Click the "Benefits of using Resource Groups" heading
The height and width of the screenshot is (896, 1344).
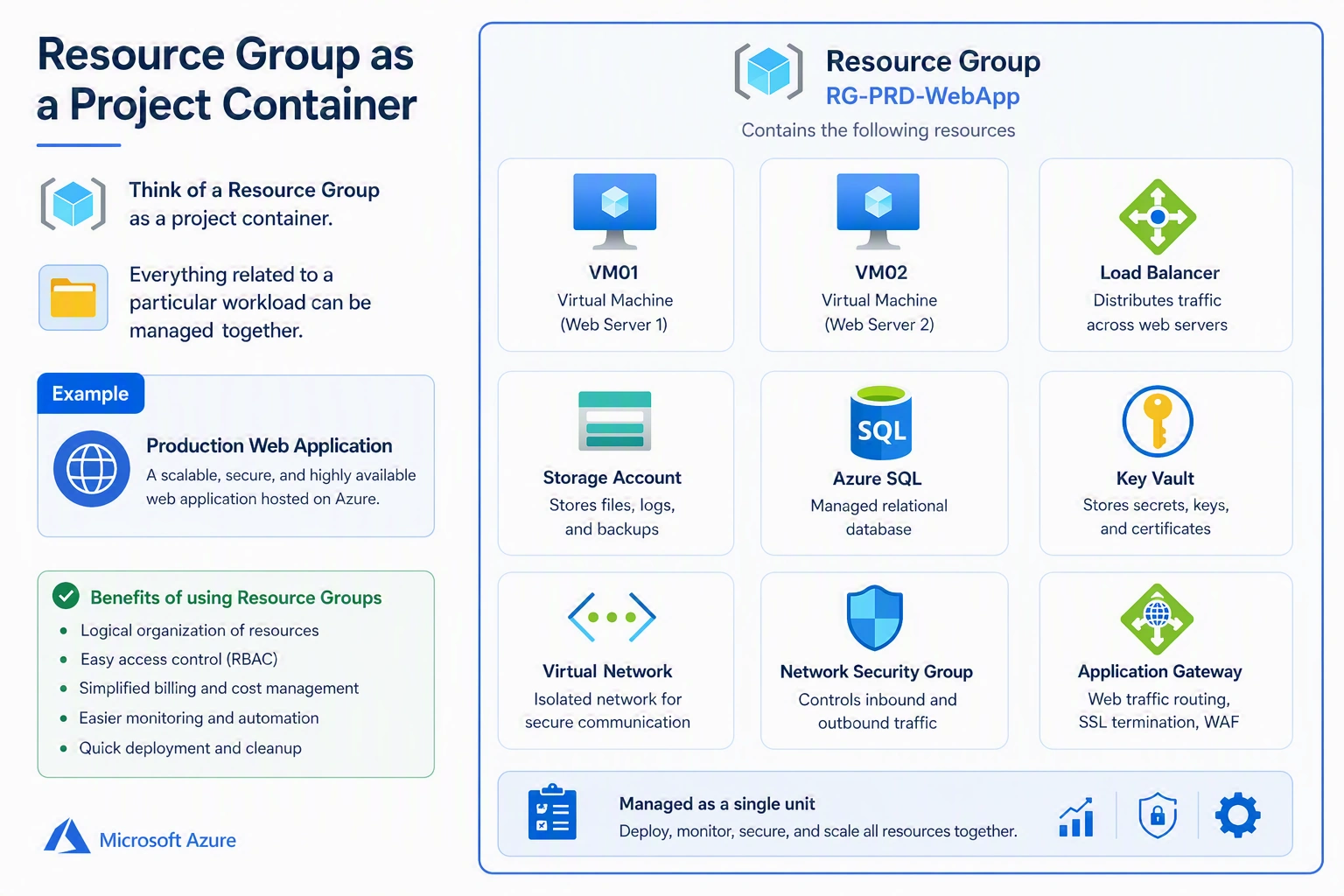pyautogui.click(x=236, y=598)
